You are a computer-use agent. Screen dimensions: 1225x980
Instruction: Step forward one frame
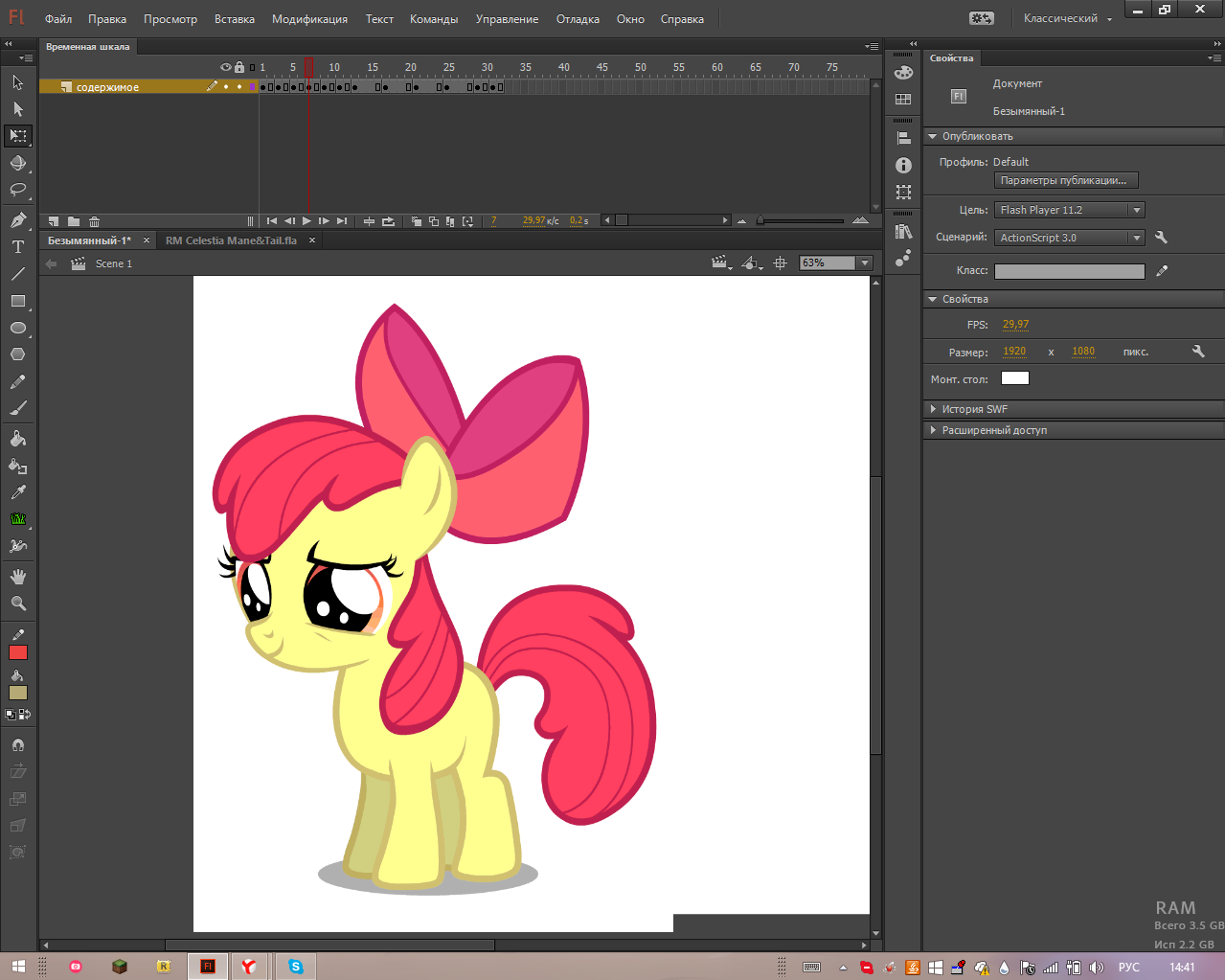[x=324, y=221]
